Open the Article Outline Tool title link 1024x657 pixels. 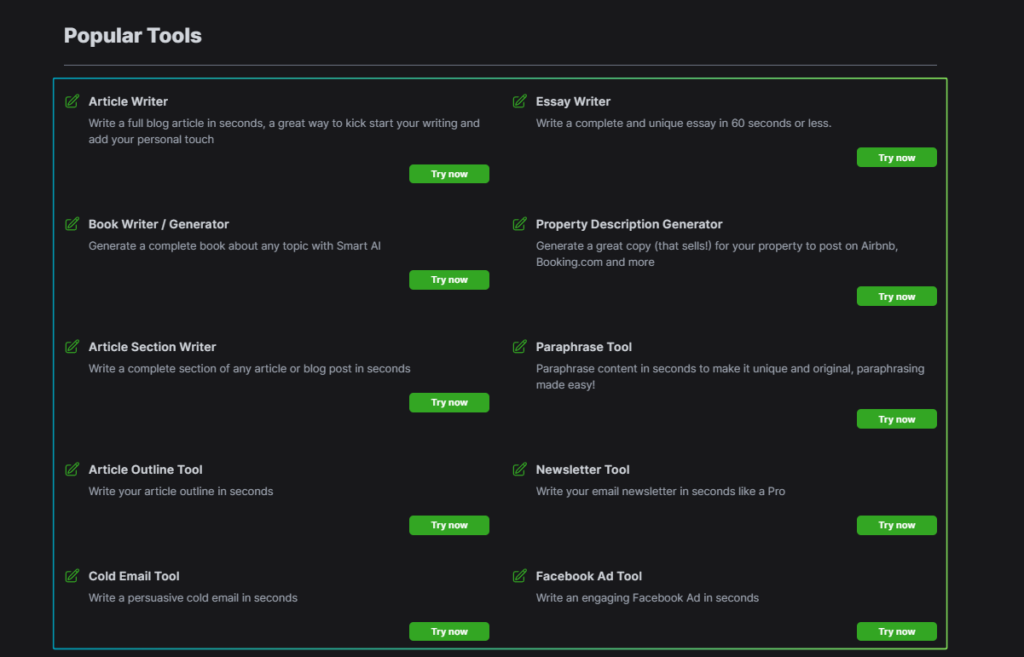click(145, 469)
